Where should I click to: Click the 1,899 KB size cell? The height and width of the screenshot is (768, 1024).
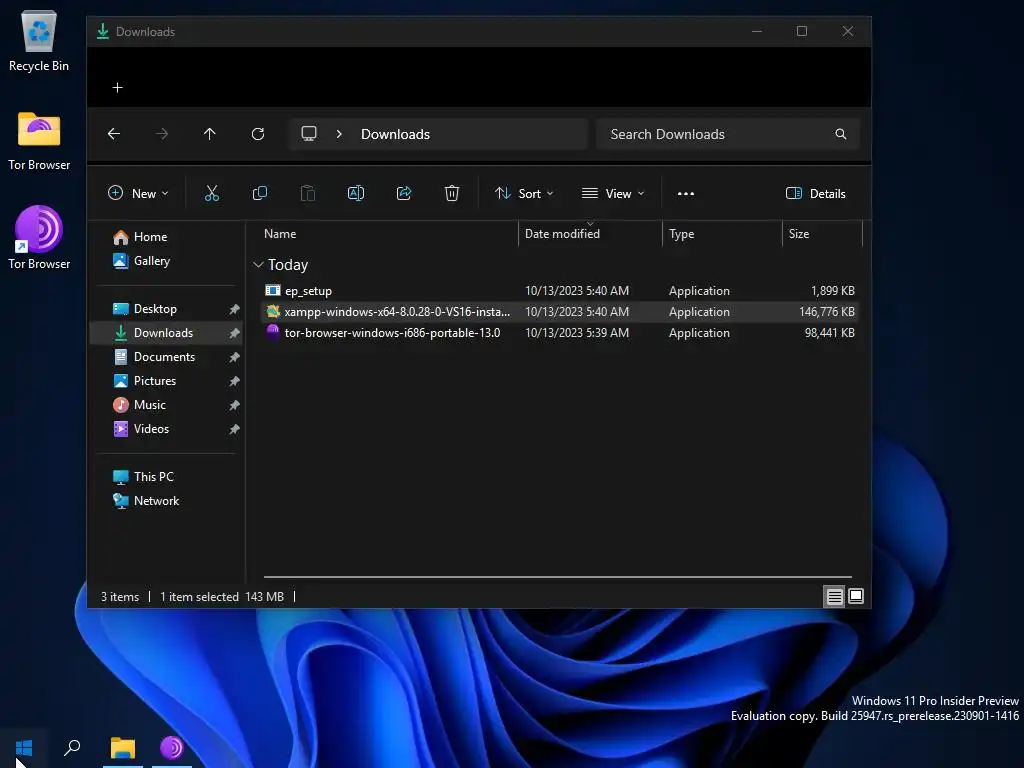pos(833,291)
